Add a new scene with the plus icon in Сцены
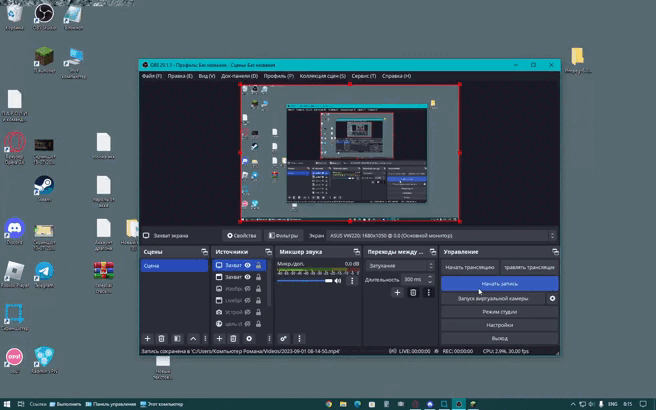Screen dimensions: 656x410 pyautogui.click(x=147, y=338)
